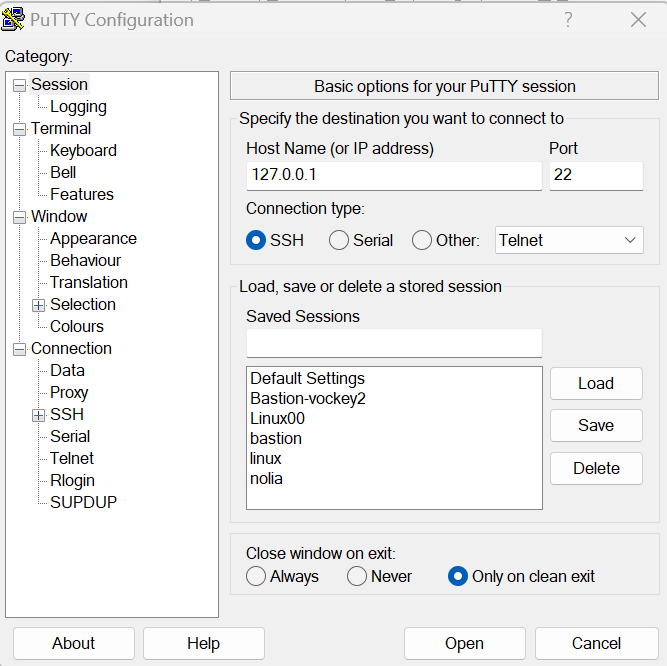667x666 pixels.
Task: Open the Window category
Action: (x=59, y=216)
